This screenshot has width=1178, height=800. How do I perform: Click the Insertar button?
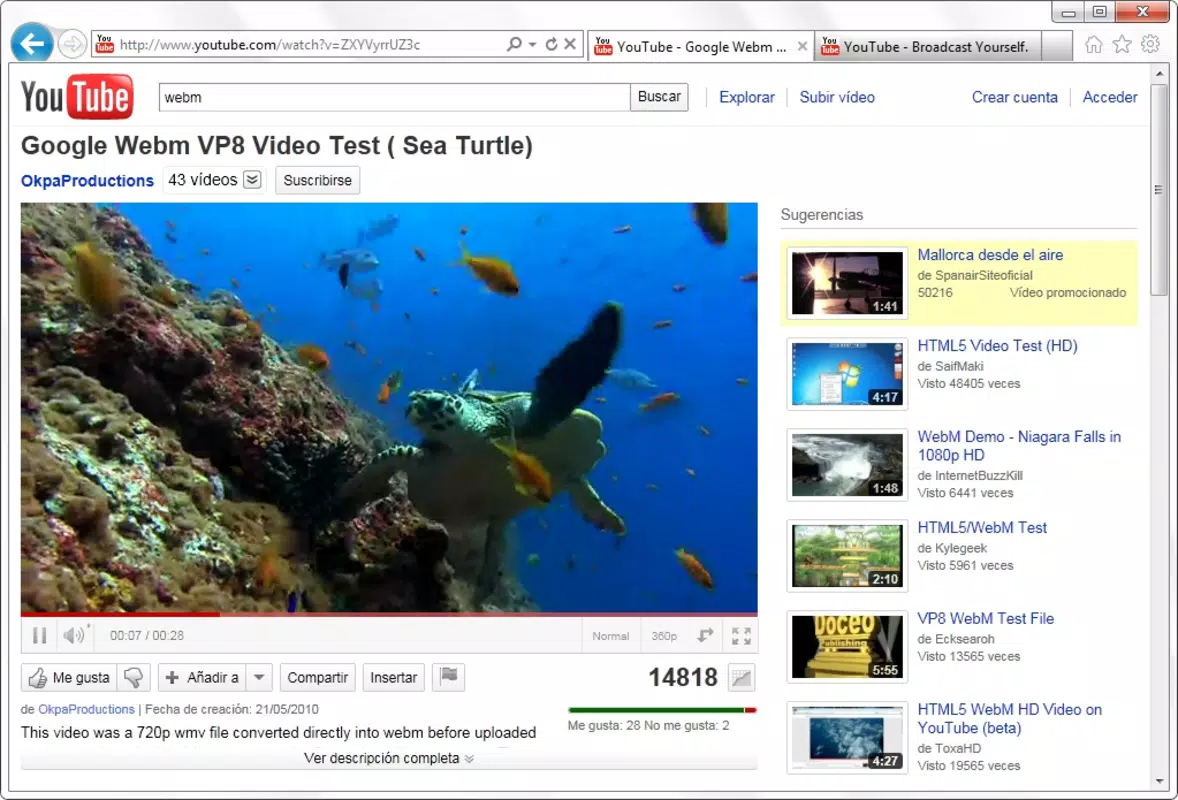393,678
